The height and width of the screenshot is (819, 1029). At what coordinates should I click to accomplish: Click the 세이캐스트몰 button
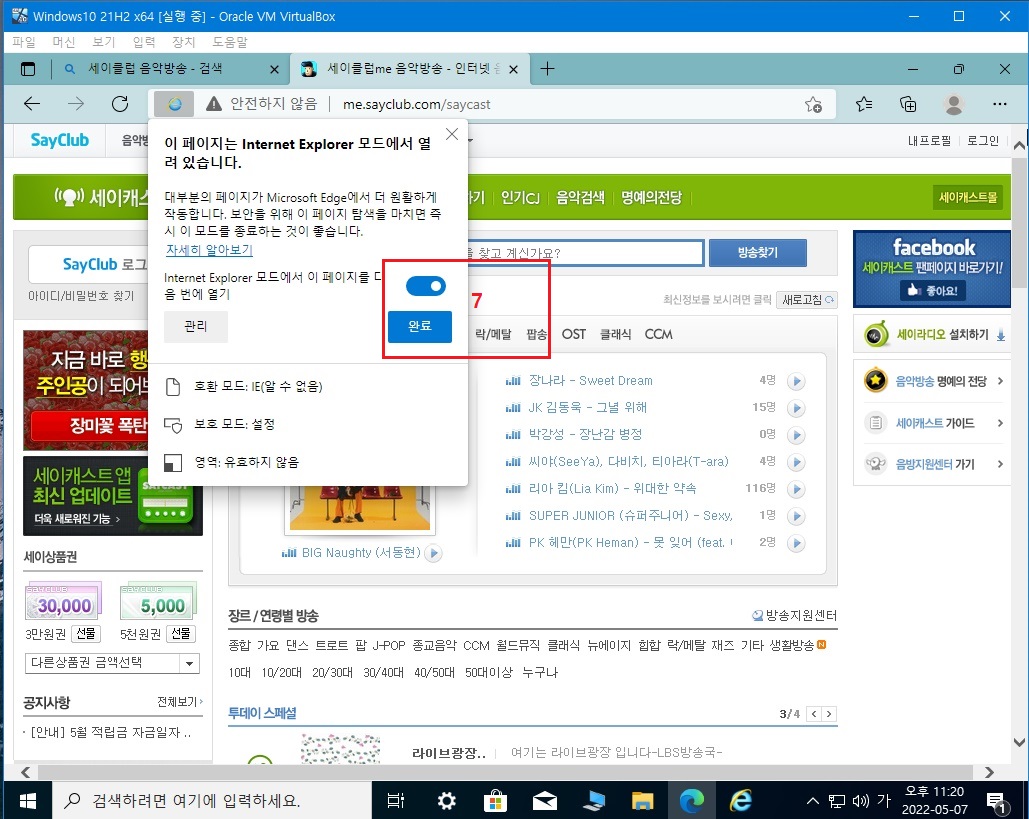point(967,197)
